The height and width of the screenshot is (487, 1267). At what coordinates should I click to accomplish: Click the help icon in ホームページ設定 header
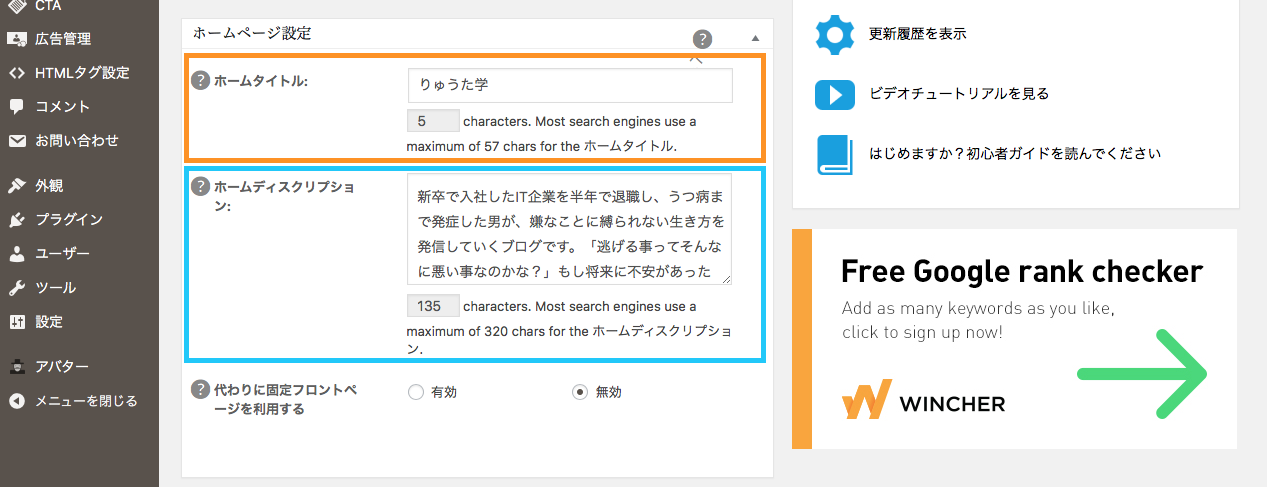click(x=702, y=39)
